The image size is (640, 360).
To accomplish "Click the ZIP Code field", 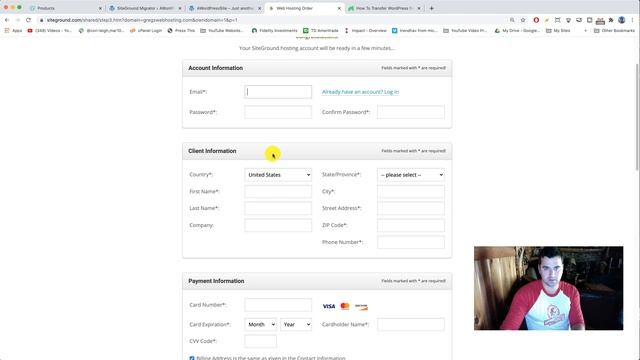I will [411, 225].
